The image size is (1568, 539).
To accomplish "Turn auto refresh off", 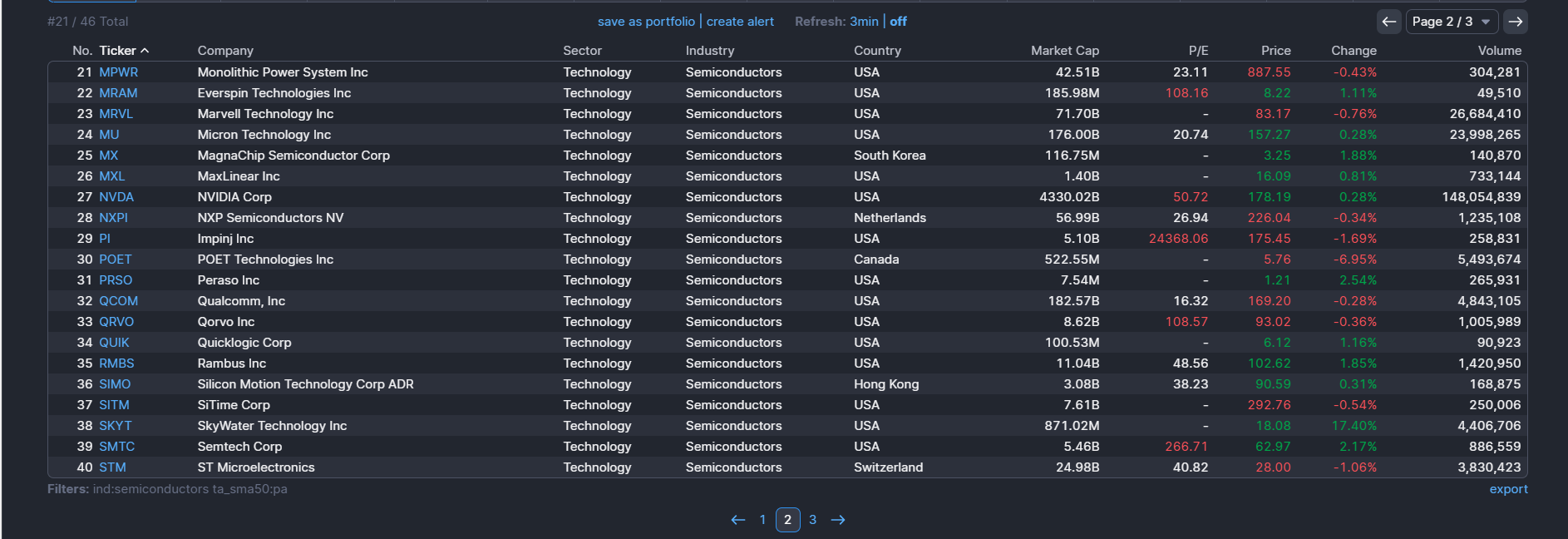I will coord(898,22).
